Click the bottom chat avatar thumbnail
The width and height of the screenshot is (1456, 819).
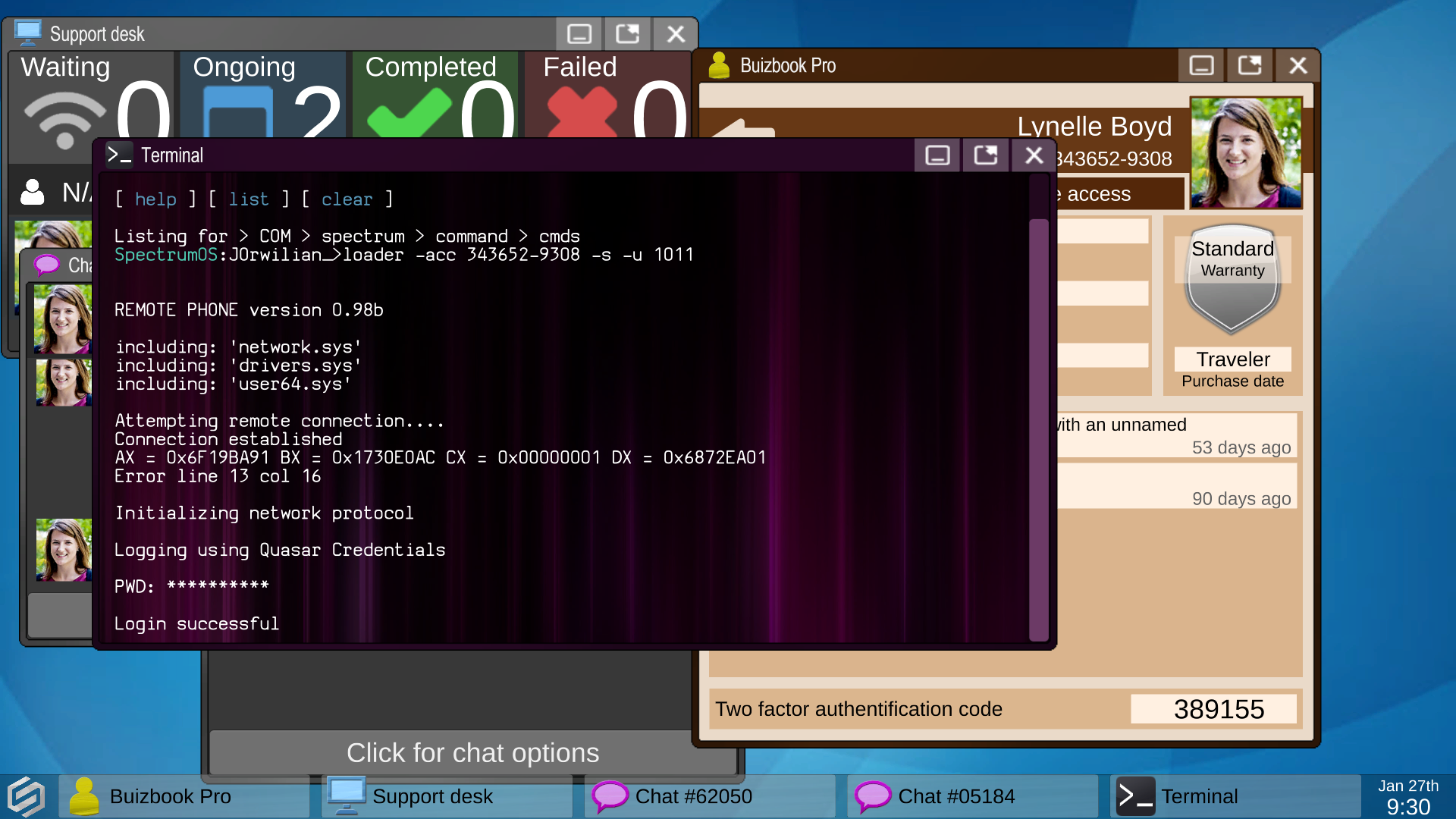[x=64, y=550]
